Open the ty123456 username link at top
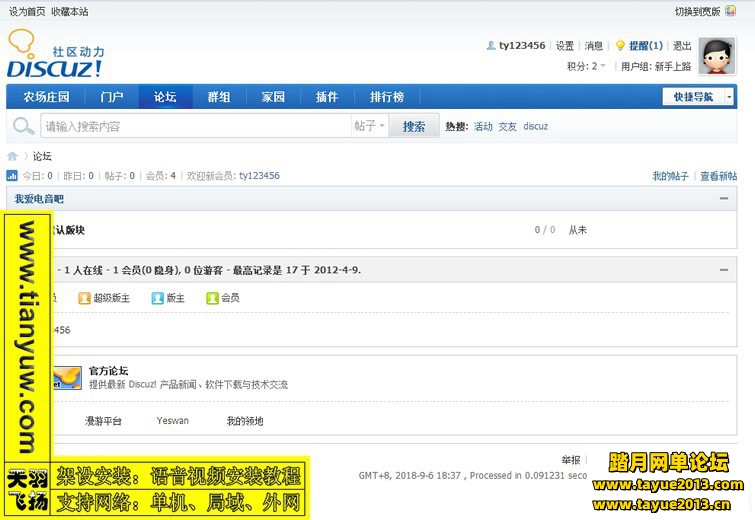 pyautogui.click(x=522, y=46)
